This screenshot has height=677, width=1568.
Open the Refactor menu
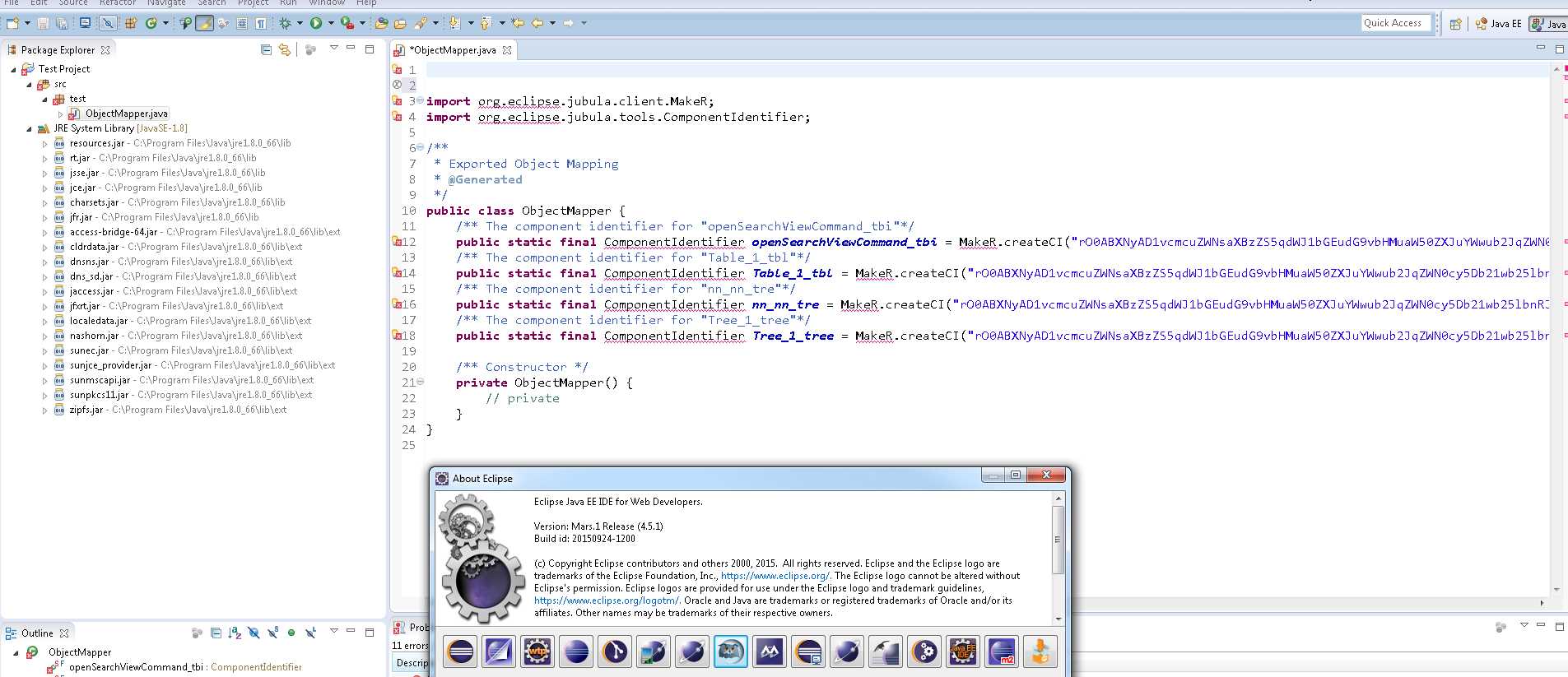118,3
